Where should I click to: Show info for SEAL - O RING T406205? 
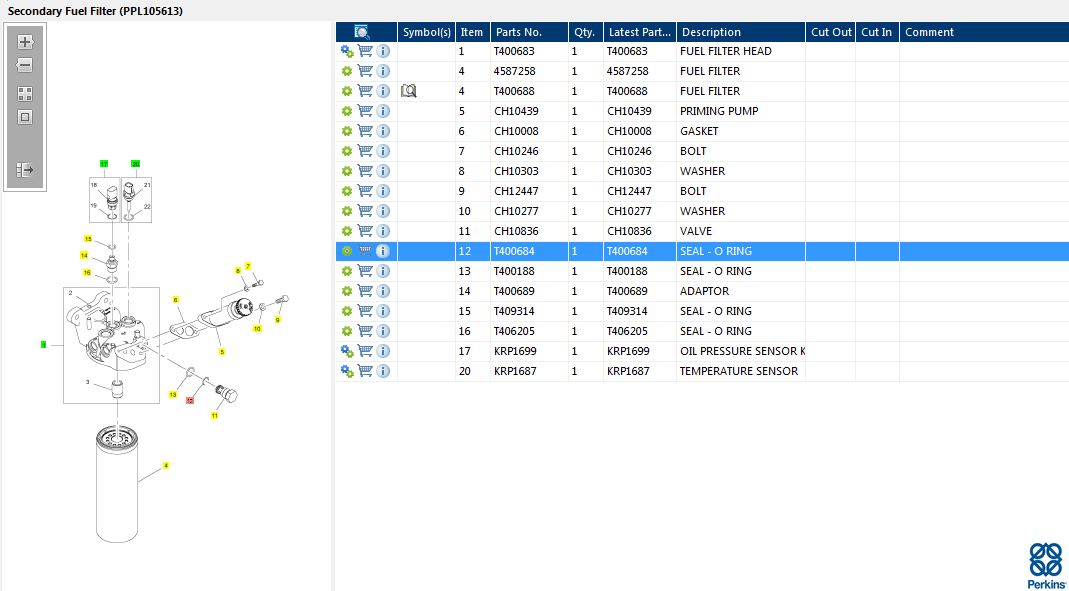[383, 331]
